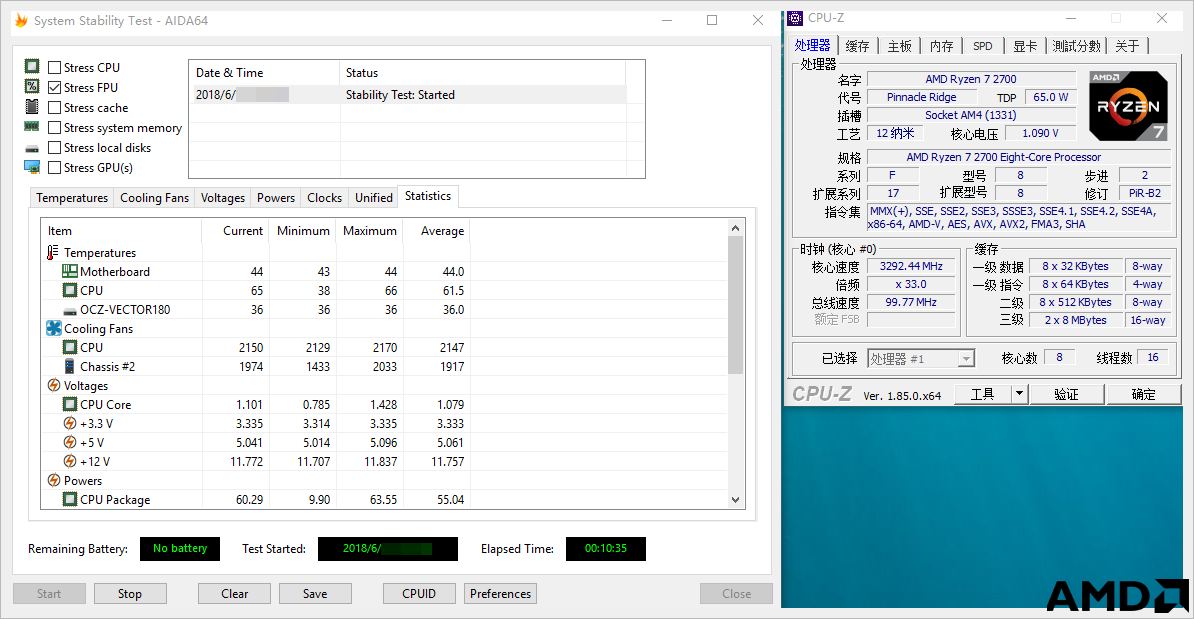Click the Save button
This screenshot has height=619, width=1194.
(315, 594)
